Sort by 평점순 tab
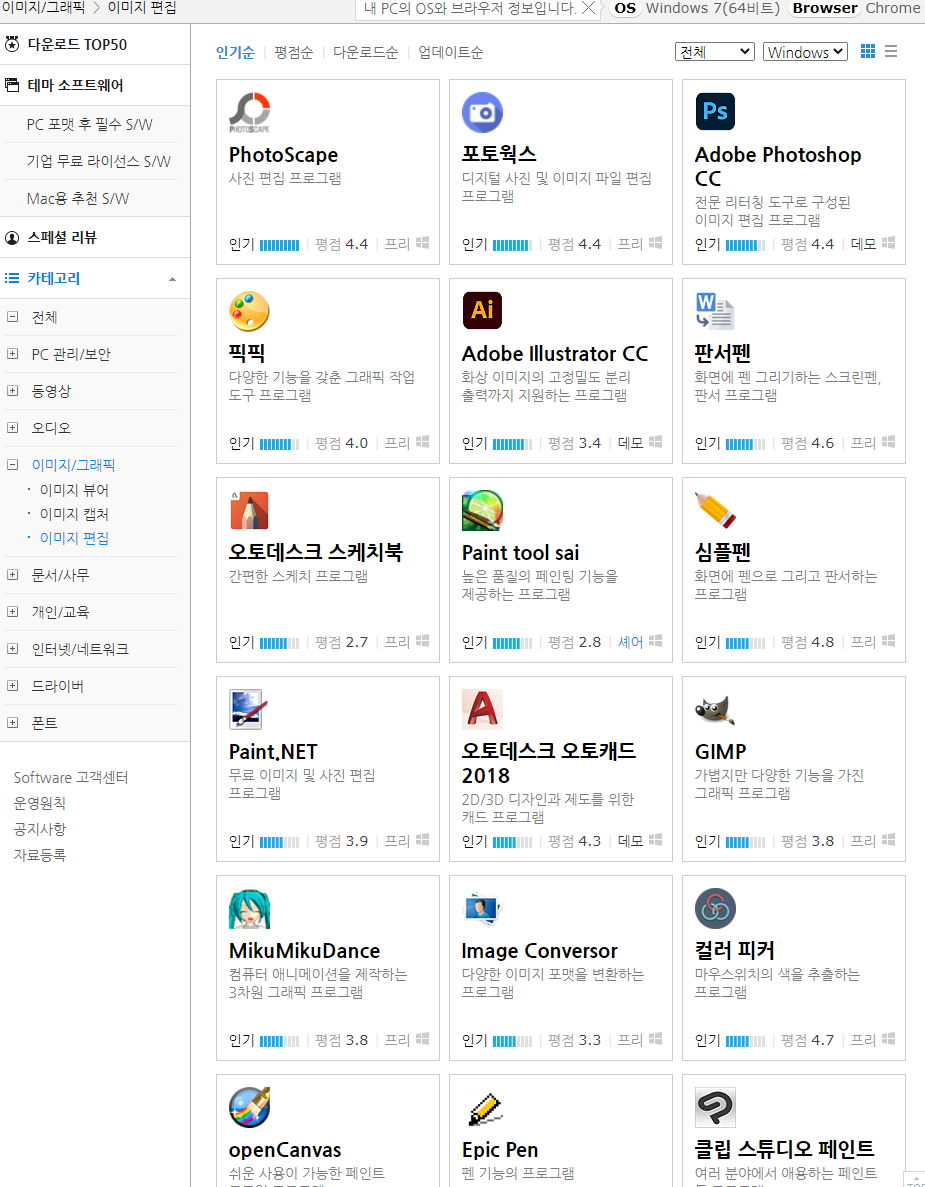The height and width of the screenshot is (1187, 925). (x=294, y=52)
